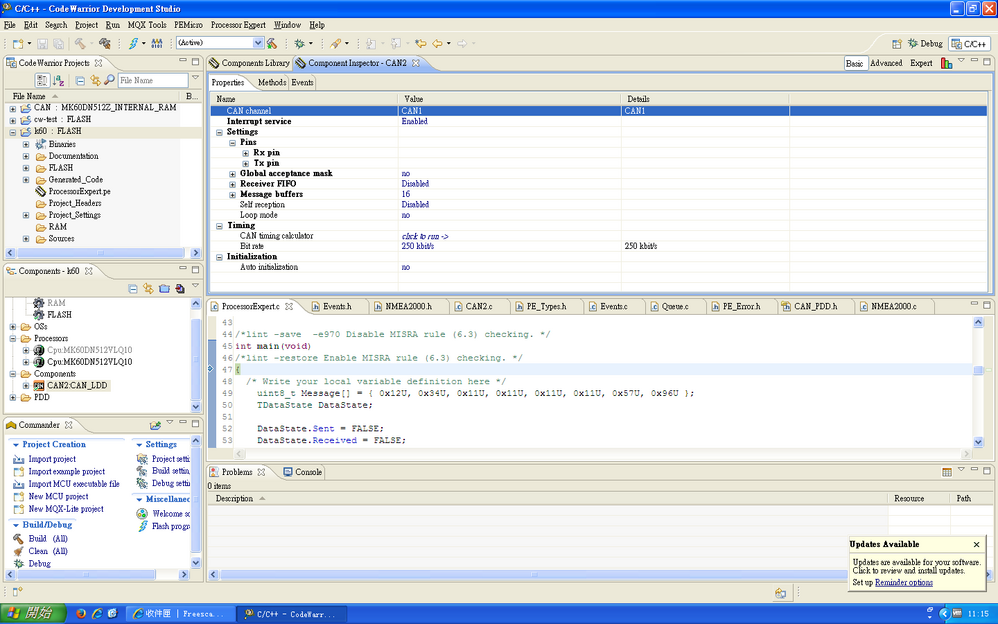Click Build (All) in Commander
Screen dimensions: 998x624
click(x=48, y=539)
